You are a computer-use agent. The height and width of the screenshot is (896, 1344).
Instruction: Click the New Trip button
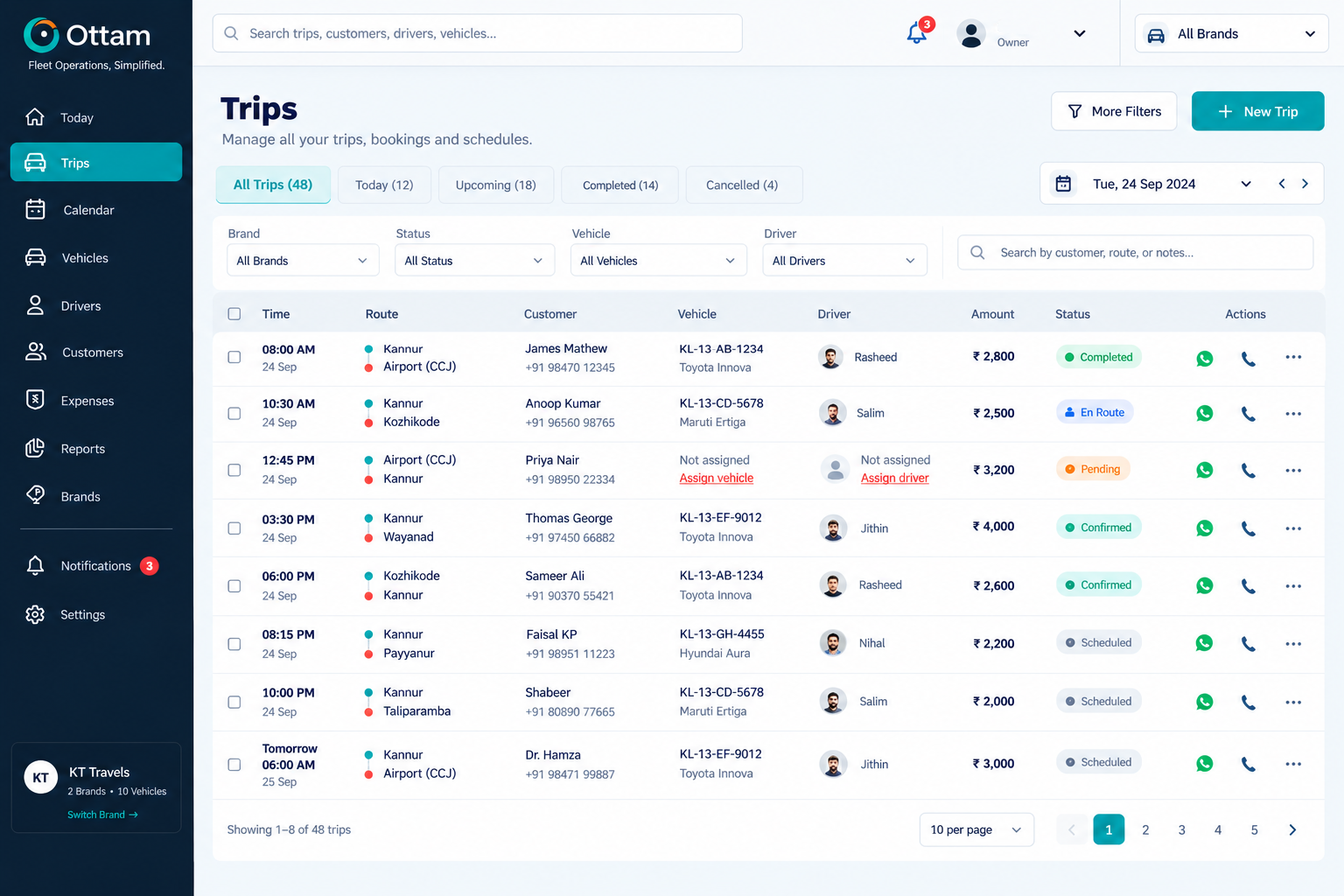point(1257,111)
